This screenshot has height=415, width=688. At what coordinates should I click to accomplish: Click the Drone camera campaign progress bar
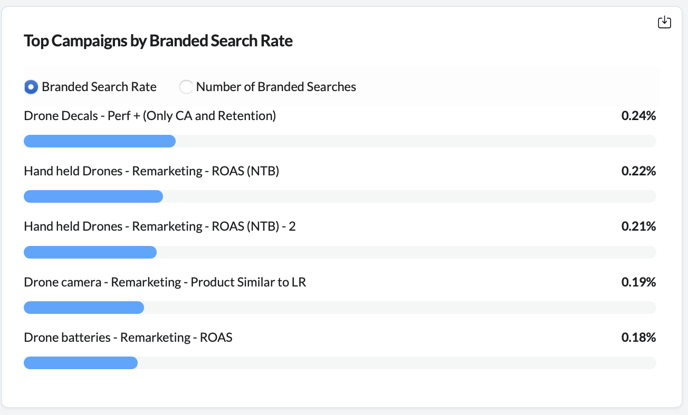pos(84,307)
